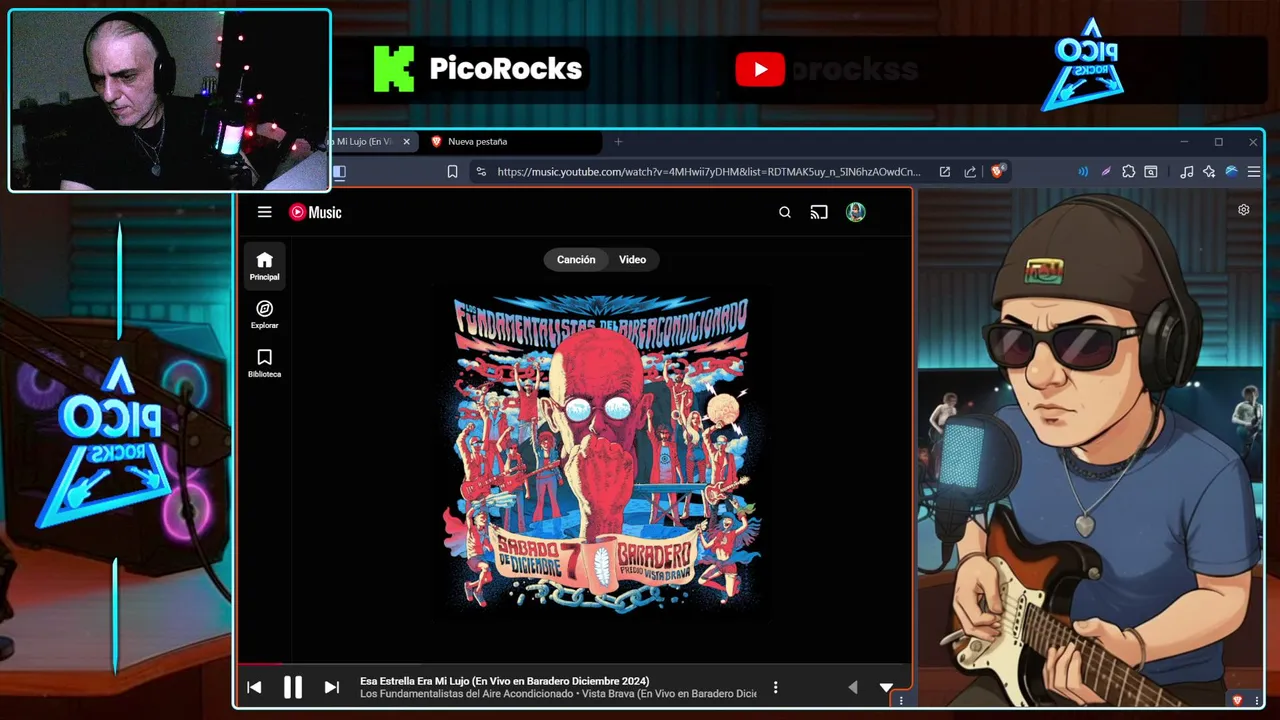This screenshot has height=720, width=1280.
Task: Skip to the next track
Action: click(x=331, y=687)
